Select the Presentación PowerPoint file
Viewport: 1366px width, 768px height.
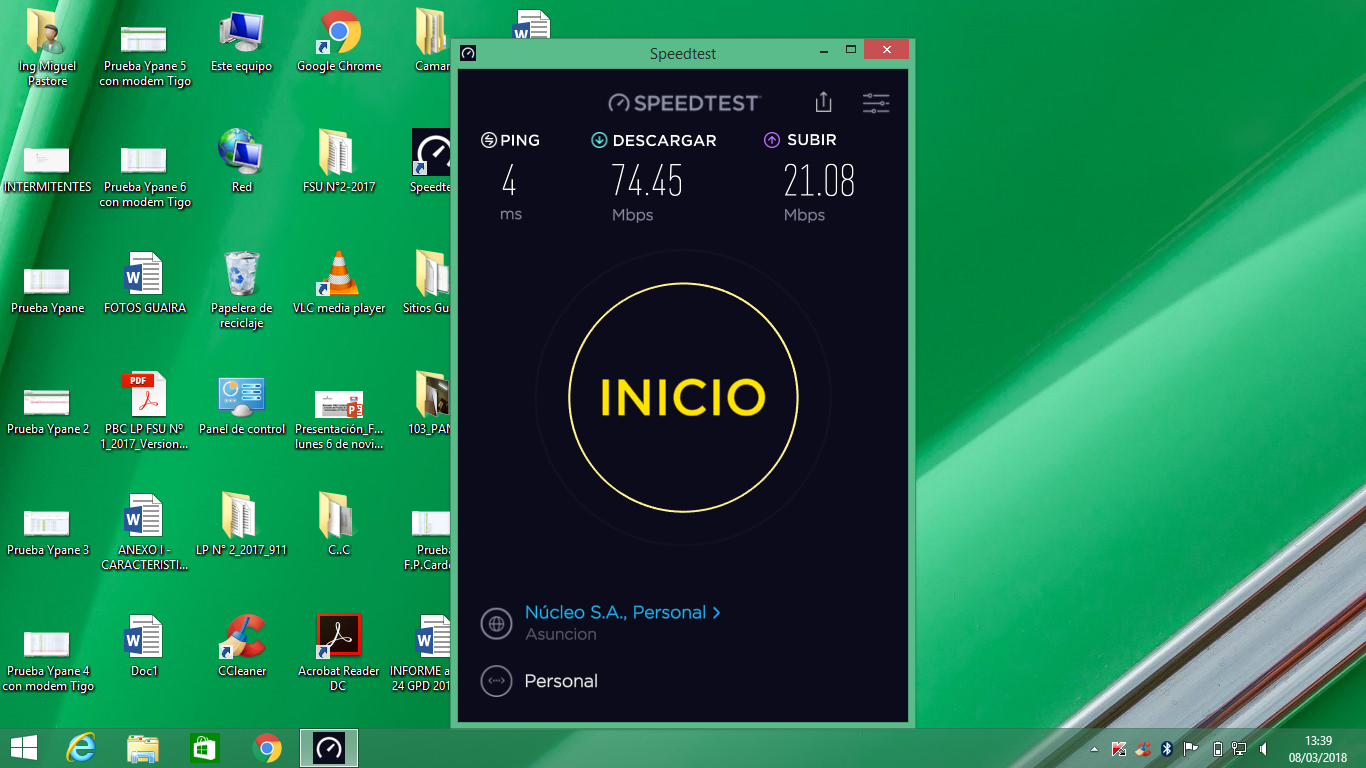[x=339, y=419]
